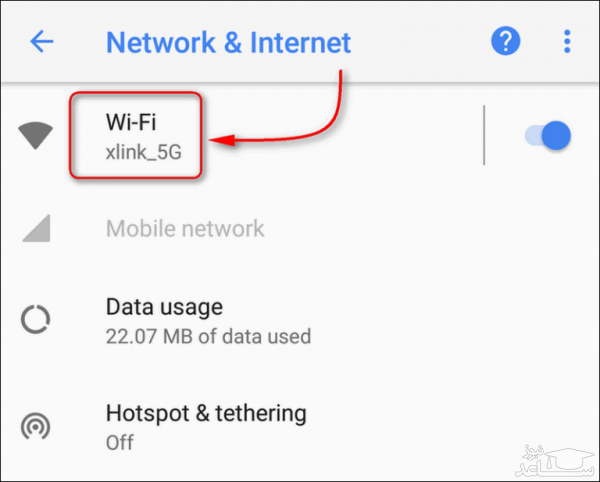The image size is (600, 482).
Task: Tap the 22.07 MB of data used text
Action: [209, 337]
